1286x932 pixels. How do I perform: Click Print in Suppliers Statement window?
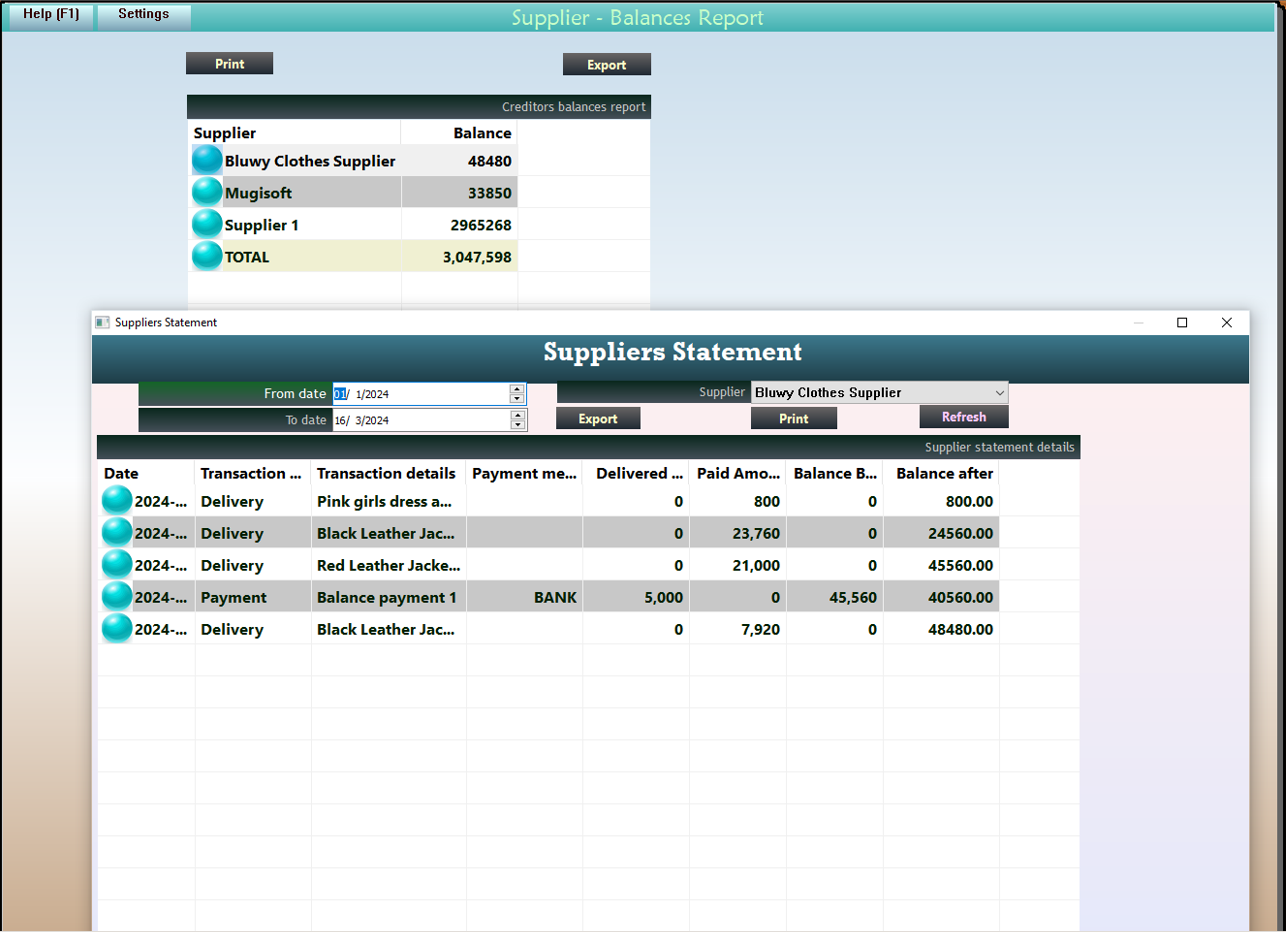point(793,418)
